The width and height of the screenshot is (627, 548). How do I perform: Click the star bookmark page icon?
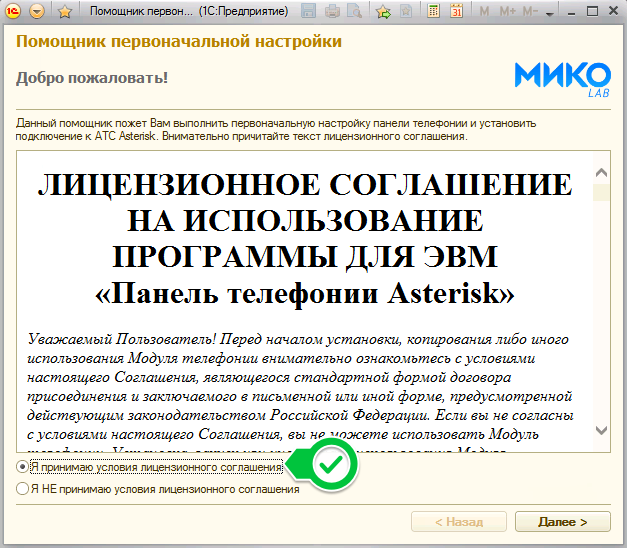406,12
